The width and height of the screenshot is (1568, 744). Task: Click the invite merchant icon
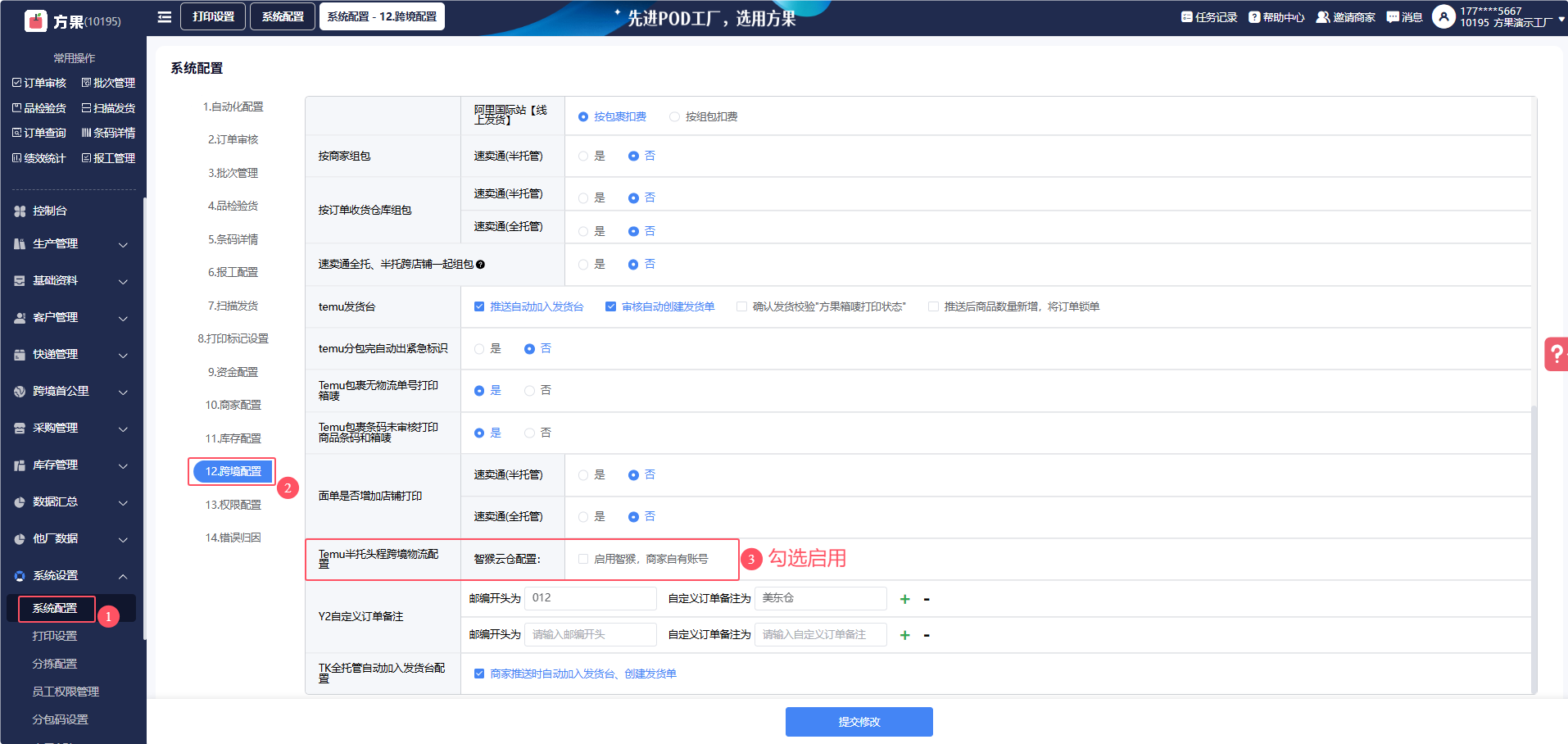point(1322,17)
